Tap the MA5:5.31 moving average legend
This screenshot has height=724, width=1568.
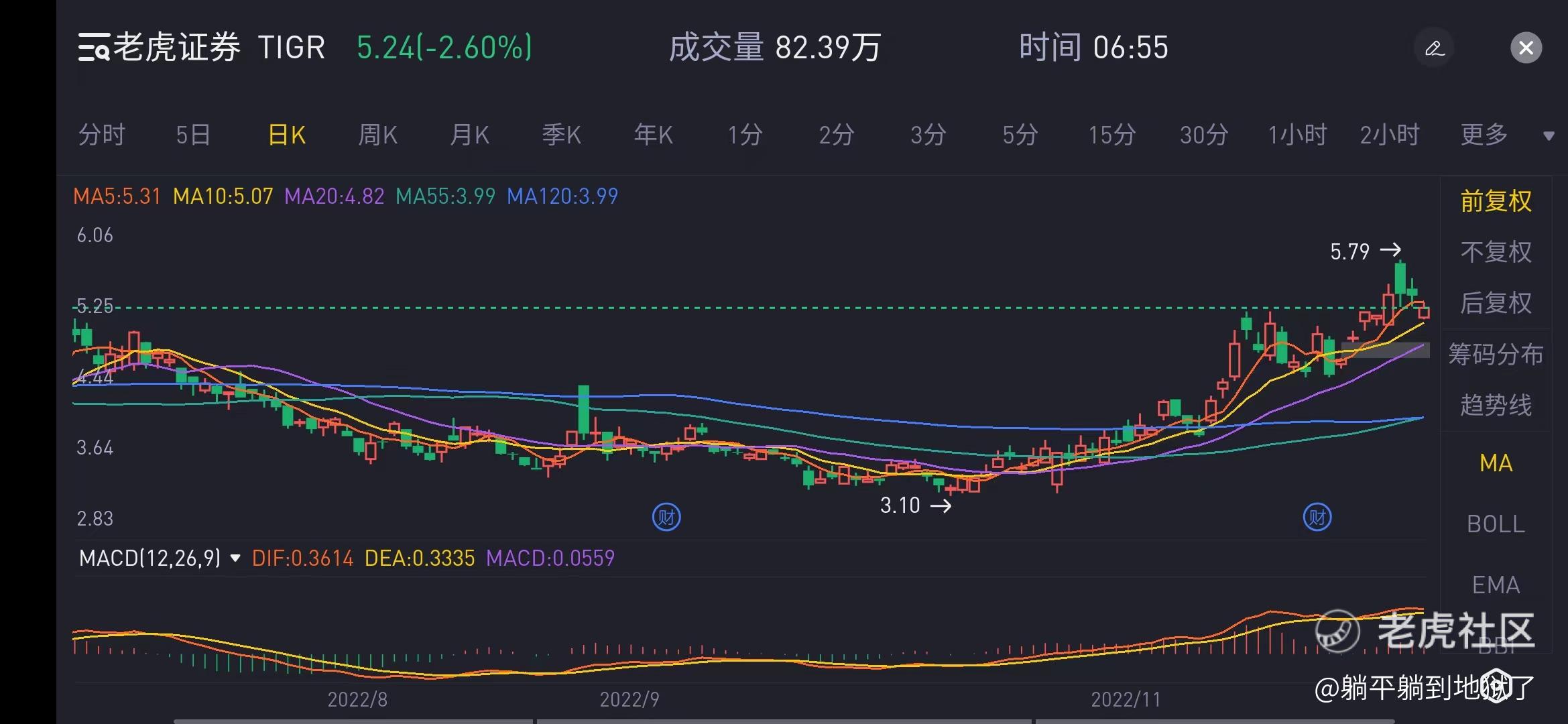[x=117, y=196]
